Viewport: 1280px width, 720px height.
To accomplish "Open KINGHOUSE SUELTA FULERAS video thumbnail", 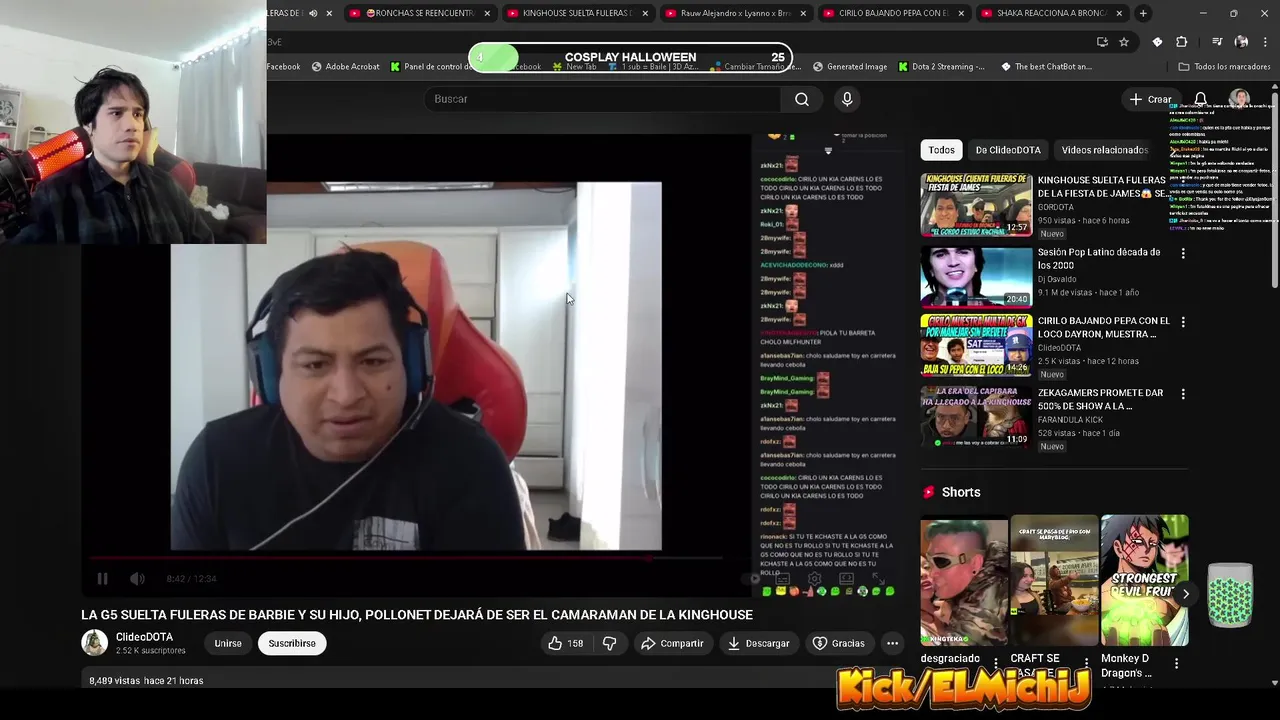I will point(976,205).
